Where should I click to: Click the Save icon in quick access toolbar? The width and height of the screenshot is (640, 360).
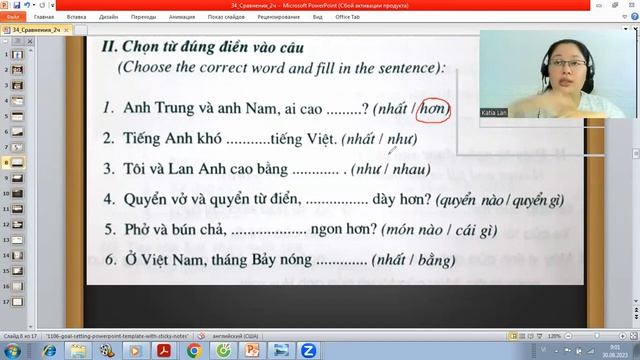(17, 5)
